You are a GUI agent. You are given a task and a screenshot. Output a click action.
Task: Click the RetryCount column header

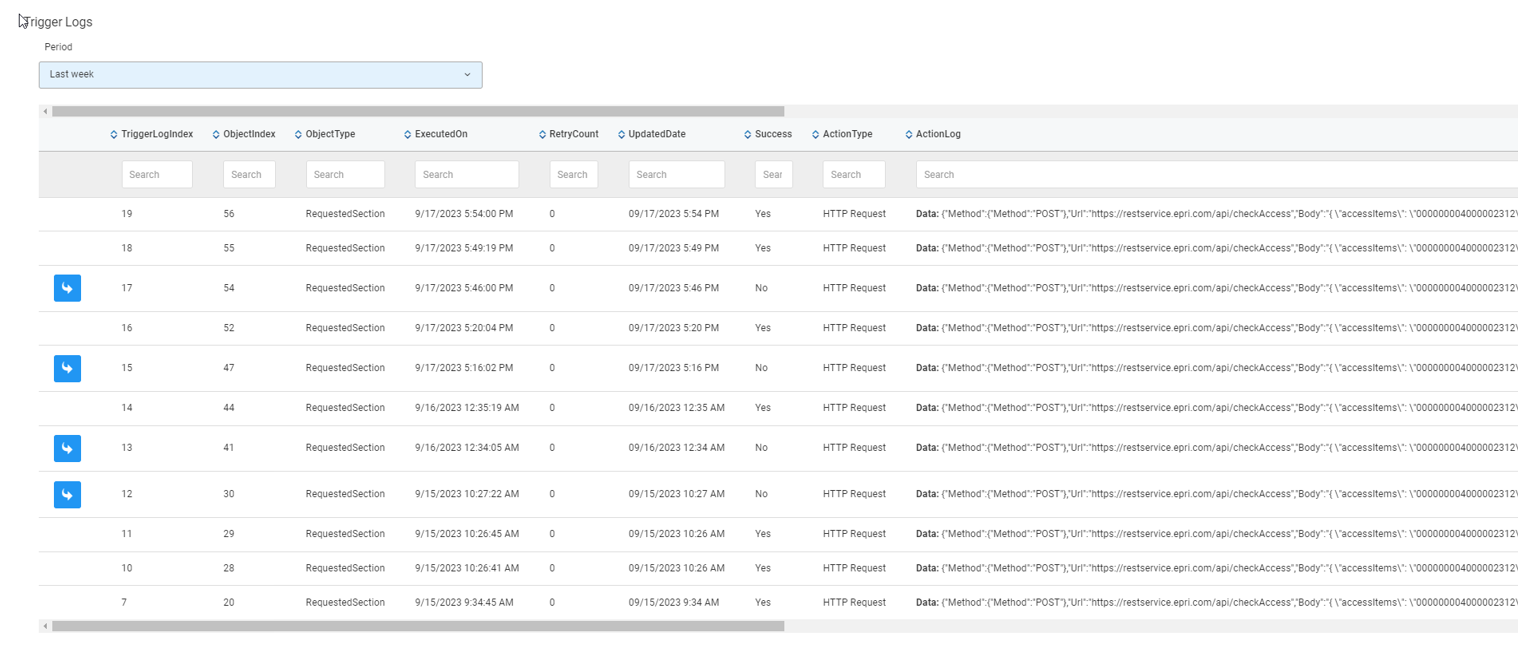[x=574, y=134]
